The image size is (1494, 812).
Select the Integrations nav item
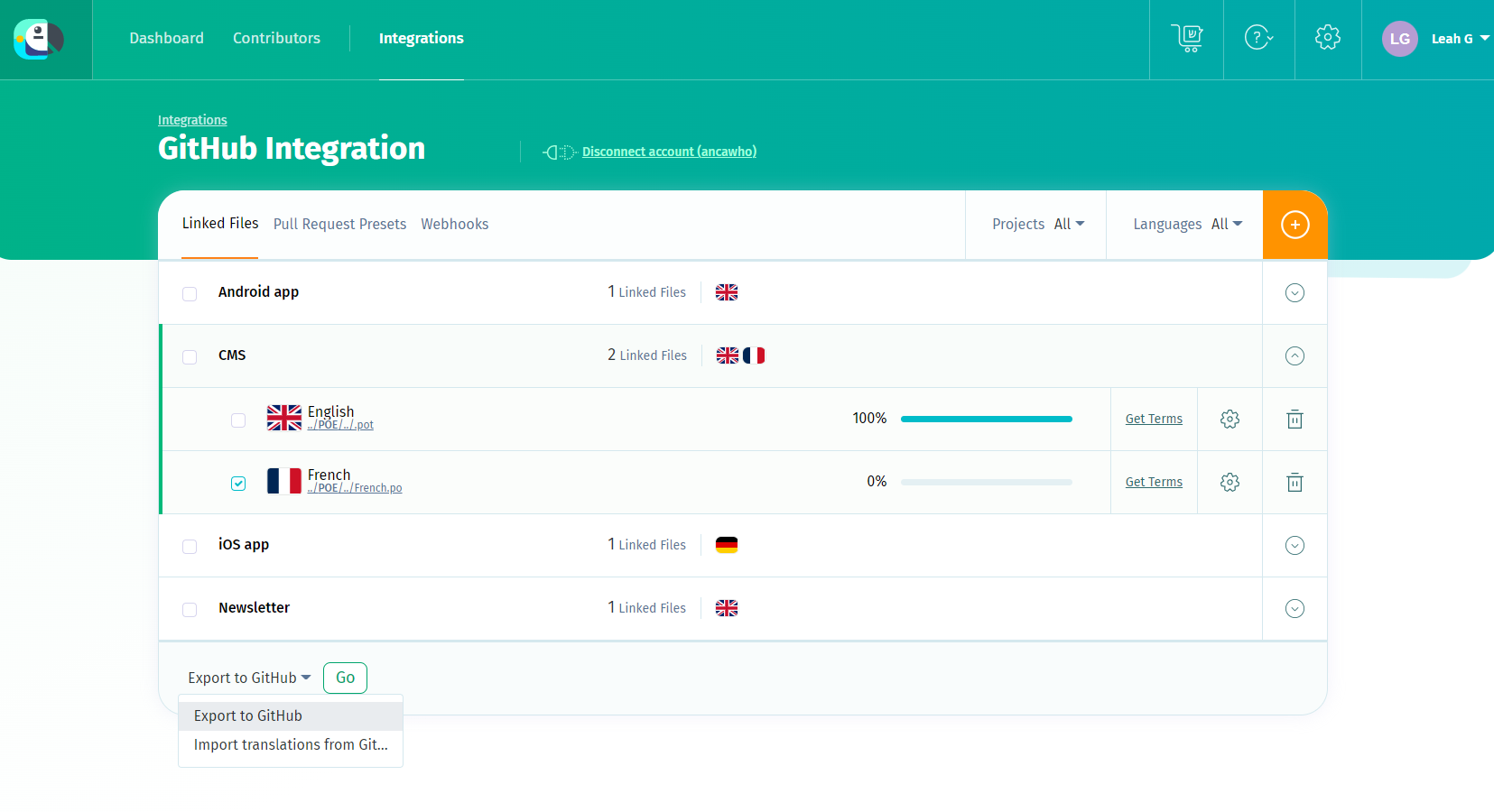tap(422, 38)
